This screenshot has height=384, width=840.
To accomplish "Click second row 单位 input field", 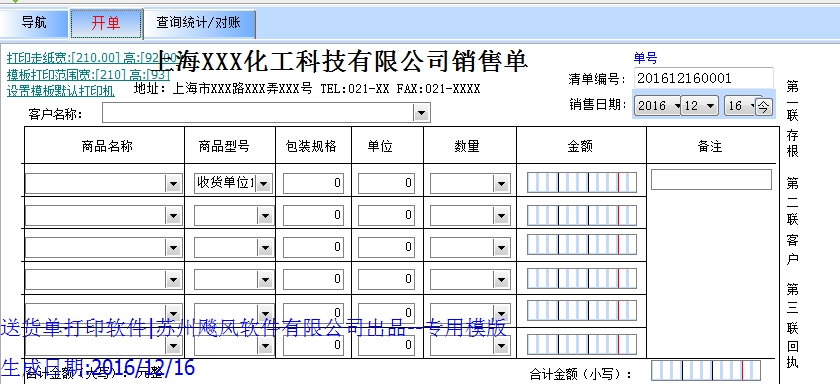I will coord(386,215).
